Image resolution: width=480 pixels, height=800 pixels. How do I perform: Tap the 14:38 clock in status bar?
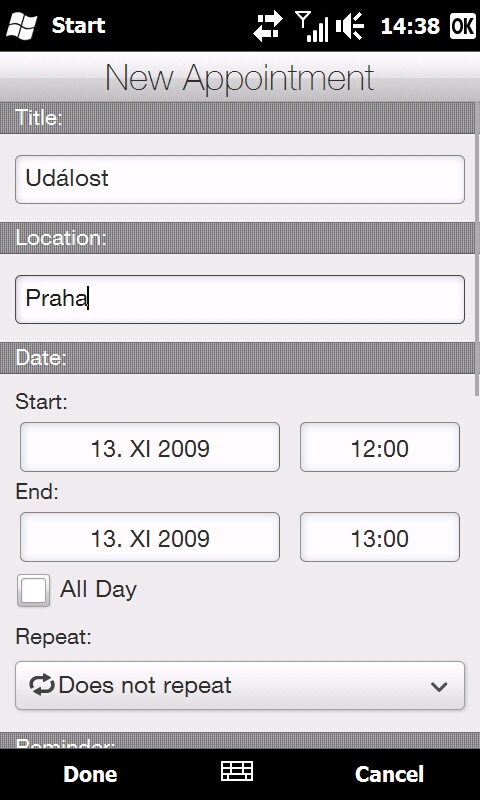(410, 26)
